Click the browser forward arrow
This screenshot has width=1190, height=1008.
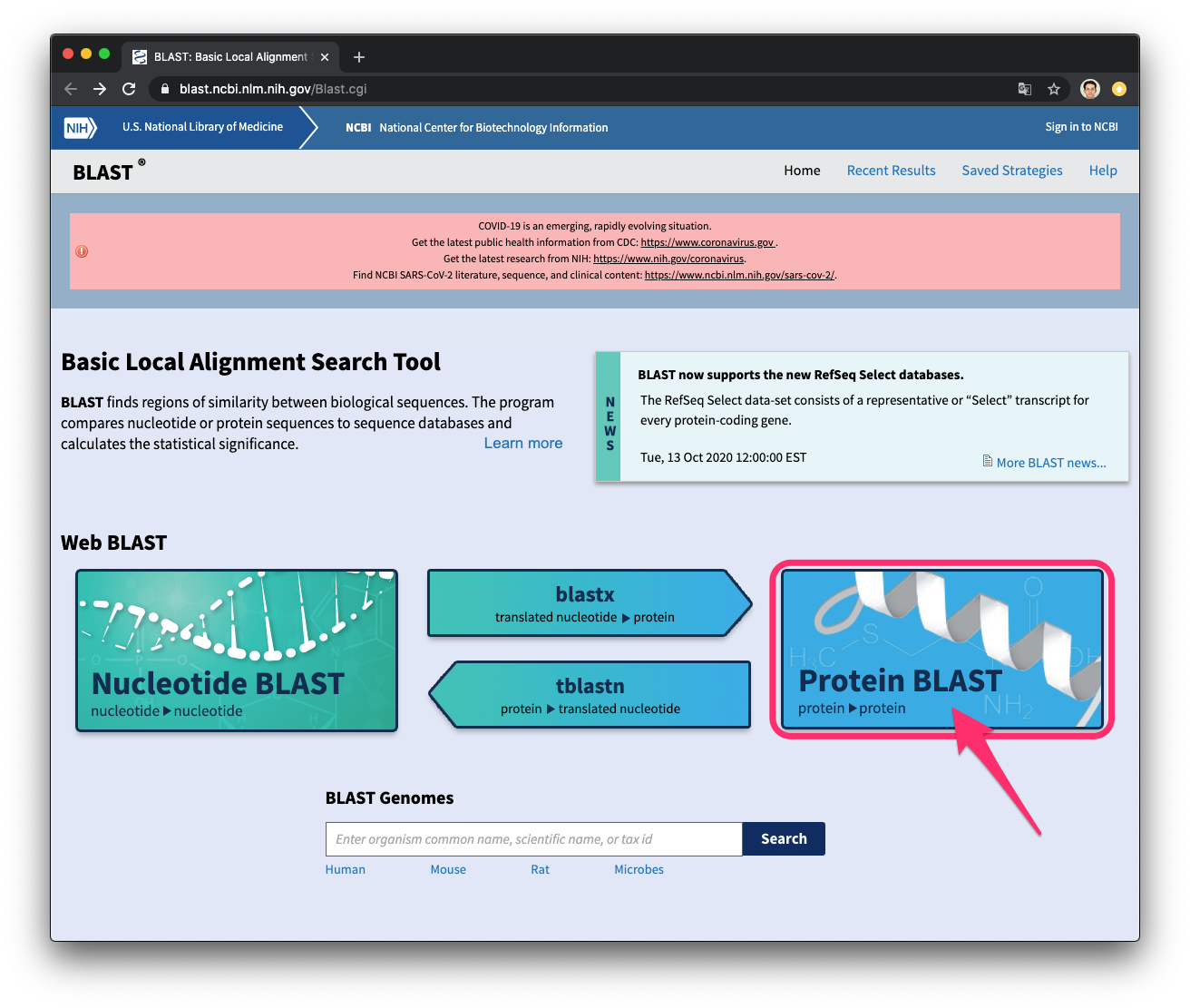(100, 89)
